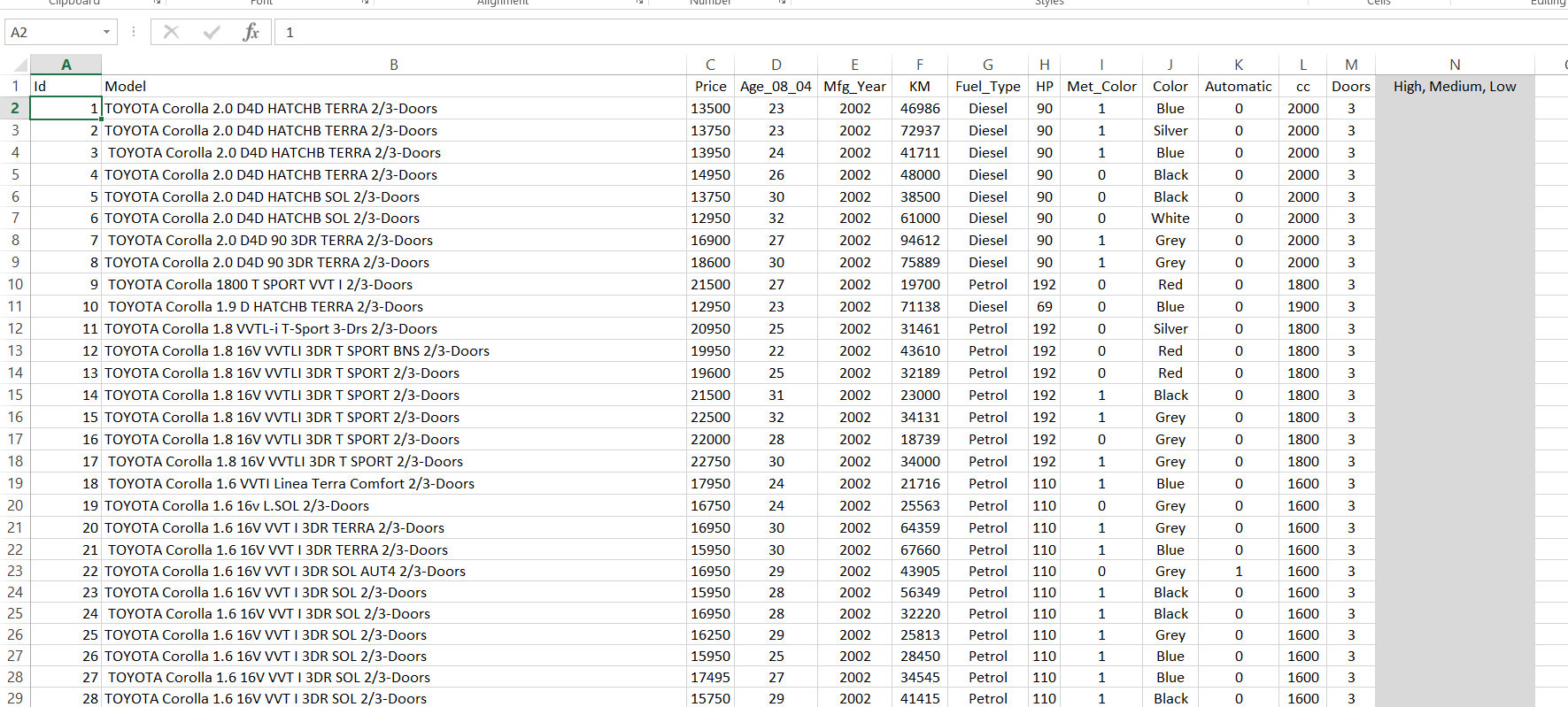This screenshot has width=1568, height=707.
Task: Select row 29 header
Action: click(x=15, y=698)
